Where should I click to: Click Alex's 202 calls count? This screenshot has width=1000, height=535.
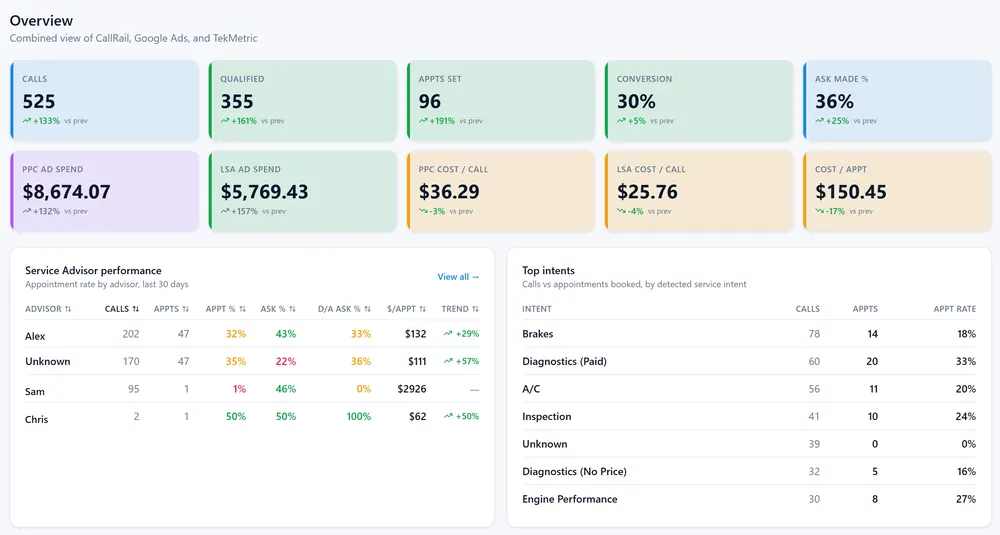coord(131,333)
